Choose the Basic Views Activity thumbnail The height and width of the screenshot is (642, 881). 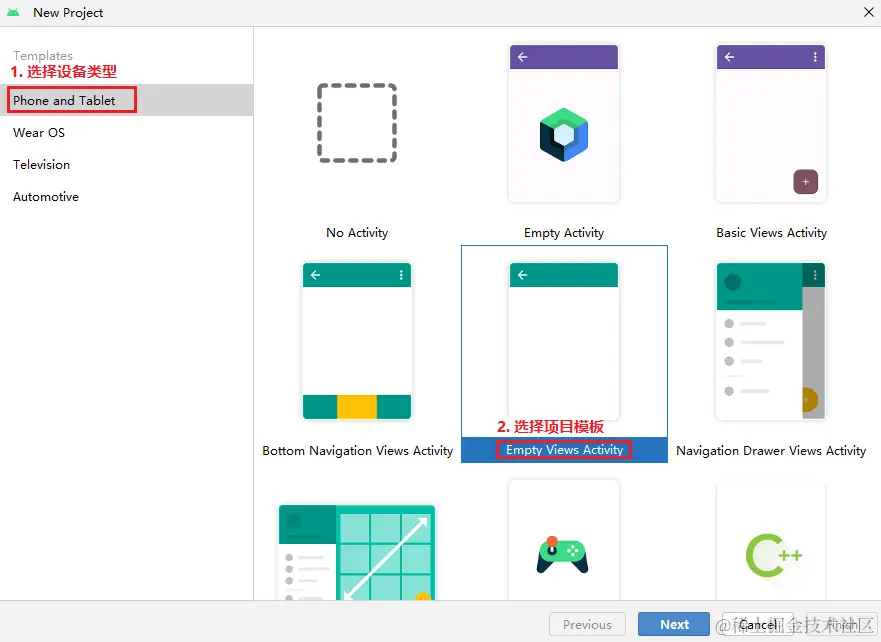[x=770, y=124]
